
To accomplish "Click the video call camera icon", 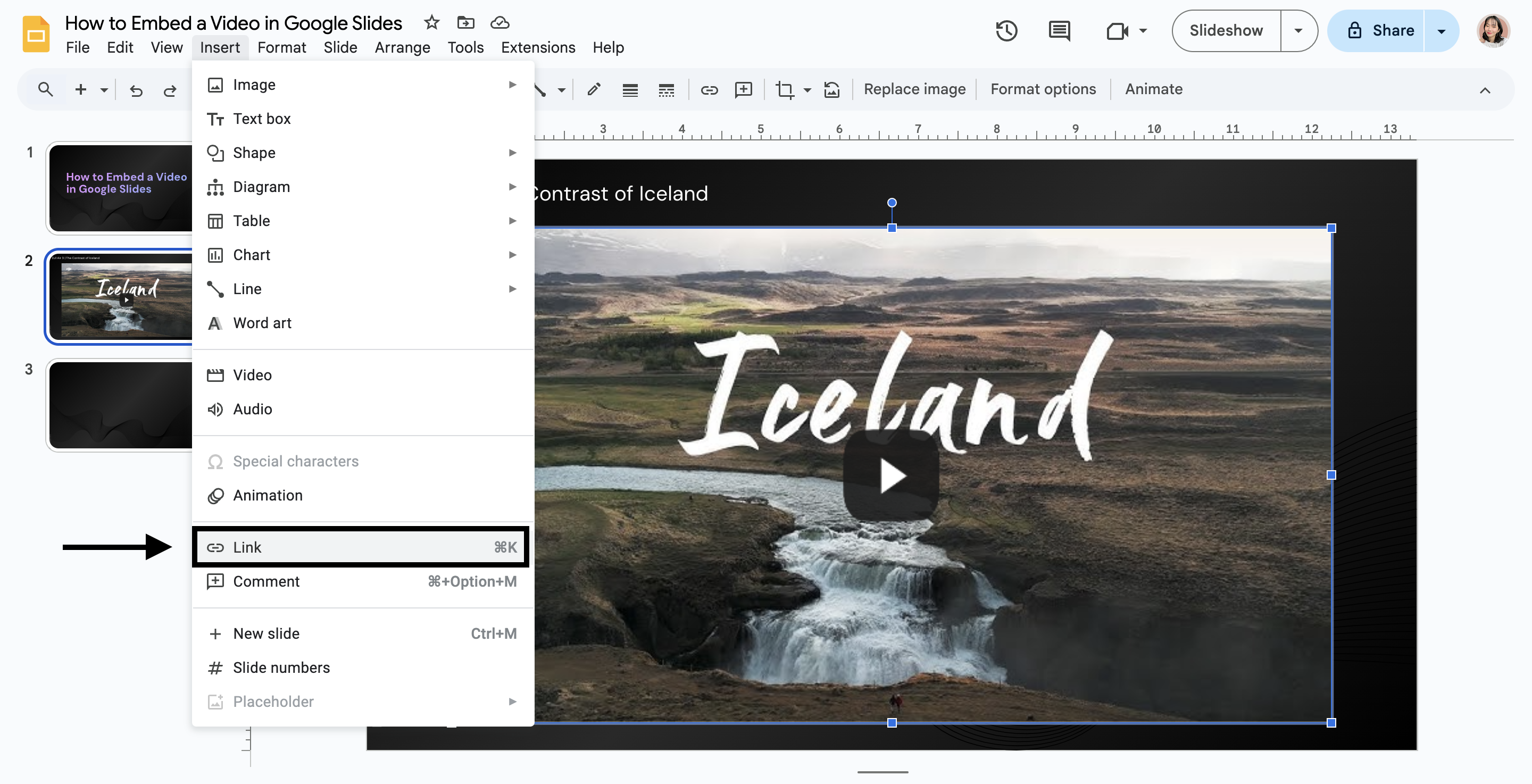I will [x=1117, y=31].
